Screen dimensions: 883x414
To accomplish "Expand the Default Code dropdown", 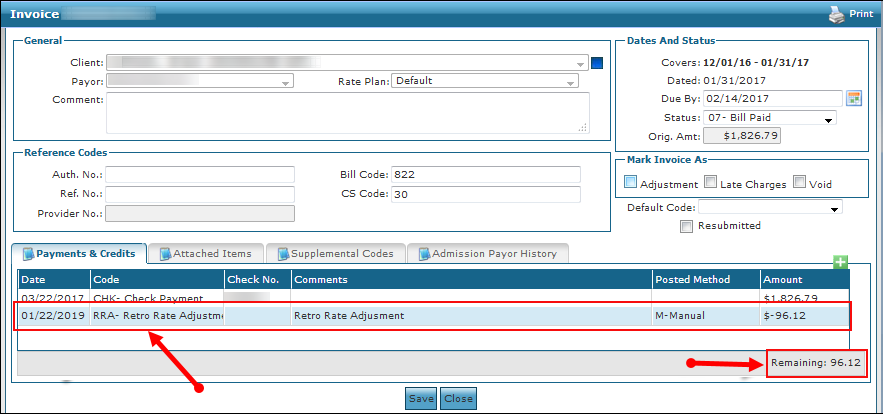I will tap(770, 207).
